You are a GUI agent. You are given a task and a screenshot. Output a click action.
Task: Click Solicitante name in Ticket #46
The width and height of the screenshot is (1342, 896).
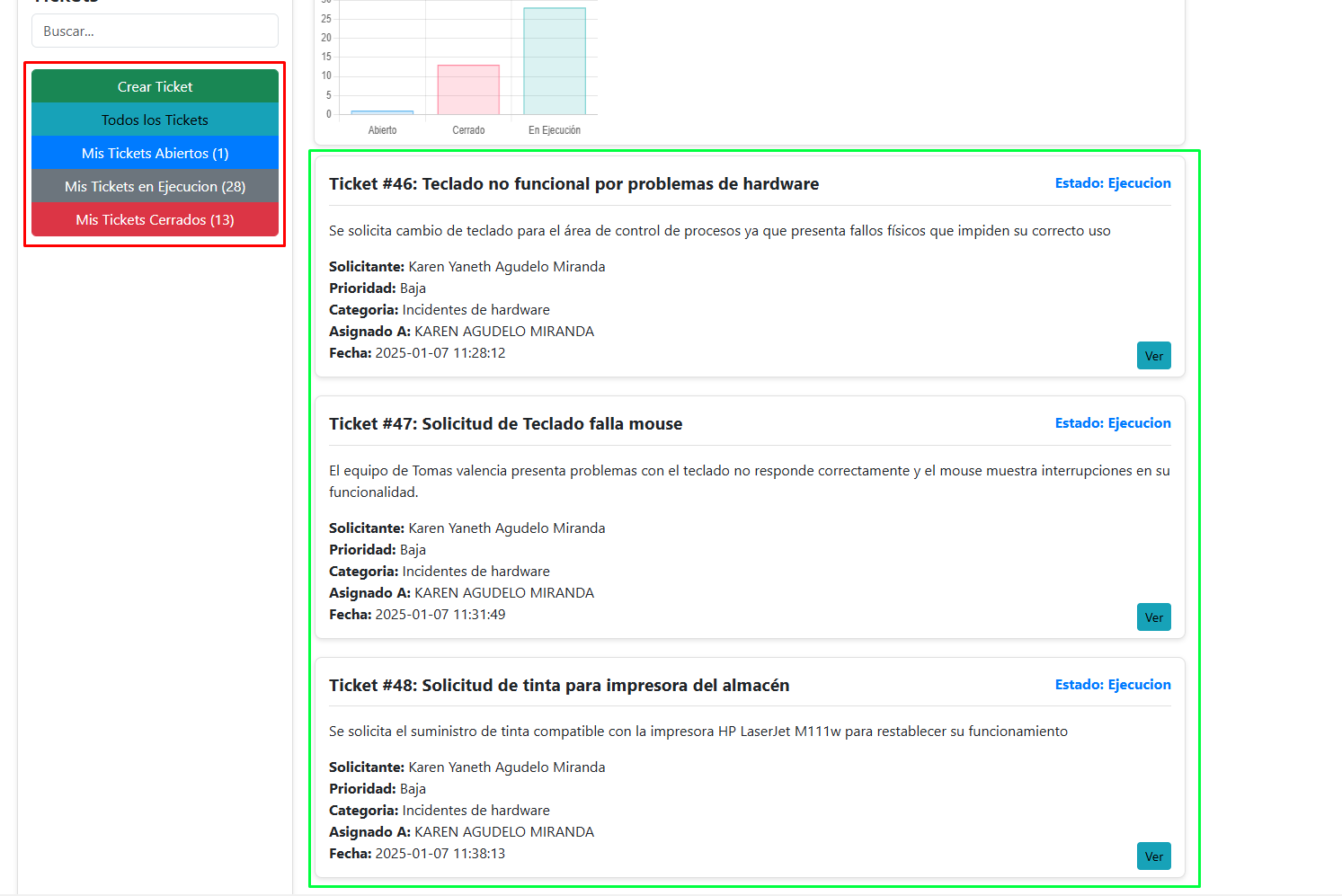pyautogui.click(x=507, y=267)
